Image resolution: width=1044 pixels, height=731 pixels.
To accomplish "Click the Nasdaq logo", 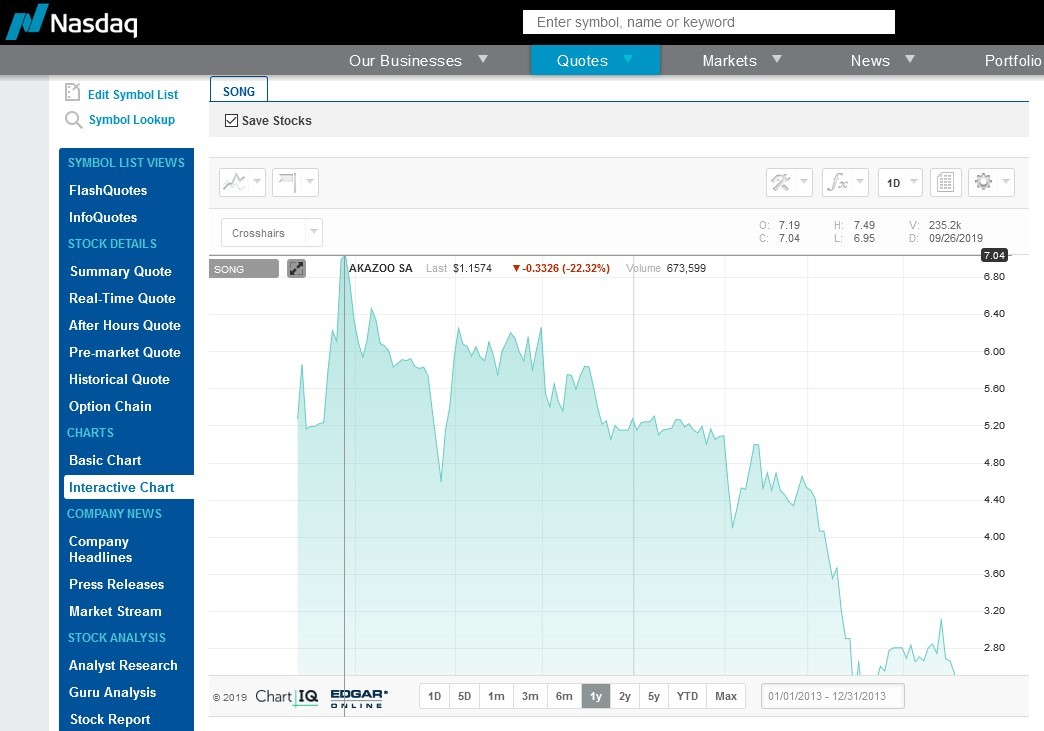I will click(72, 22).
